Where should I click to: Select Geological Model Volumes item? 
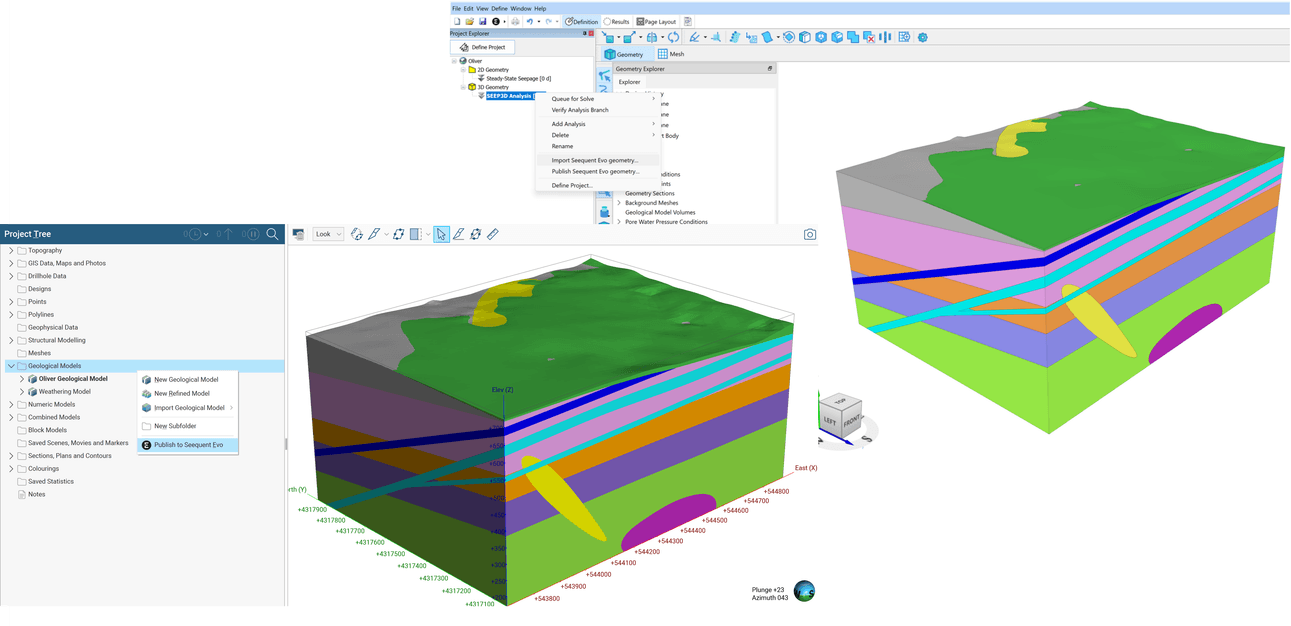(659, 212)
